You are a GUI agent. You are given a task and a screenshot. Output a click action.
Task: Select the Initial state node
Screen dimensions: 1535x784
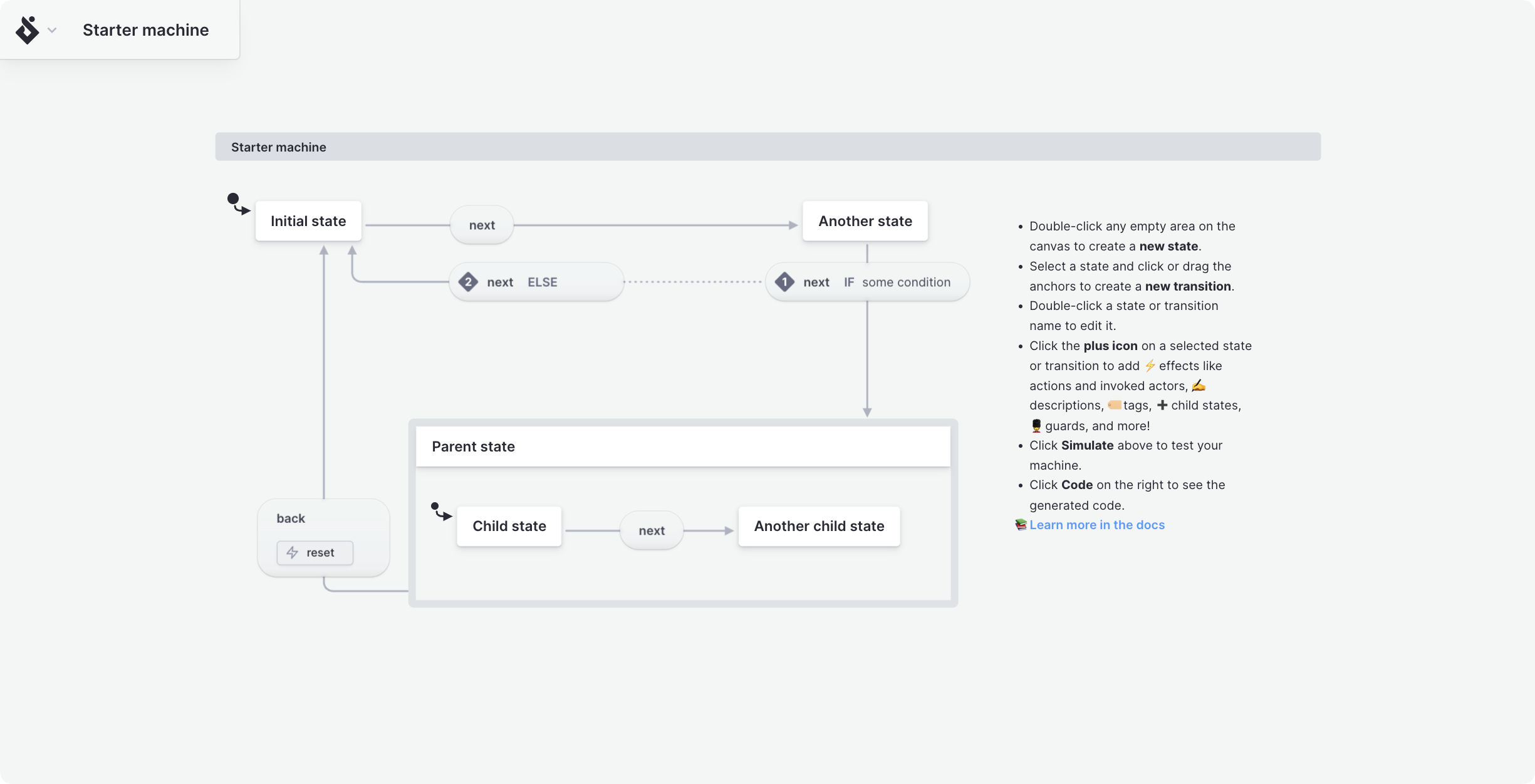coord(308,221)
